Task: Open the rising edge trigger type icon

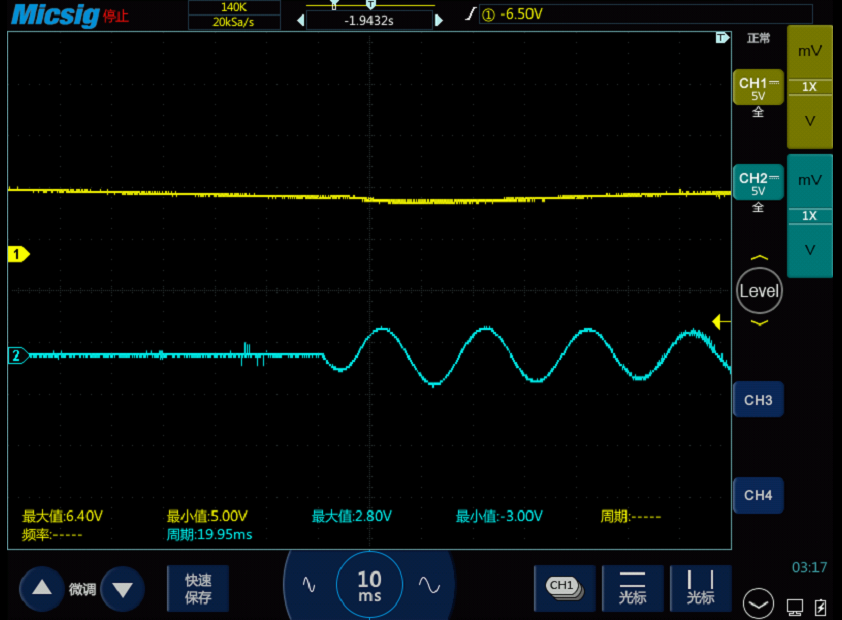Action: coord(470,13)
